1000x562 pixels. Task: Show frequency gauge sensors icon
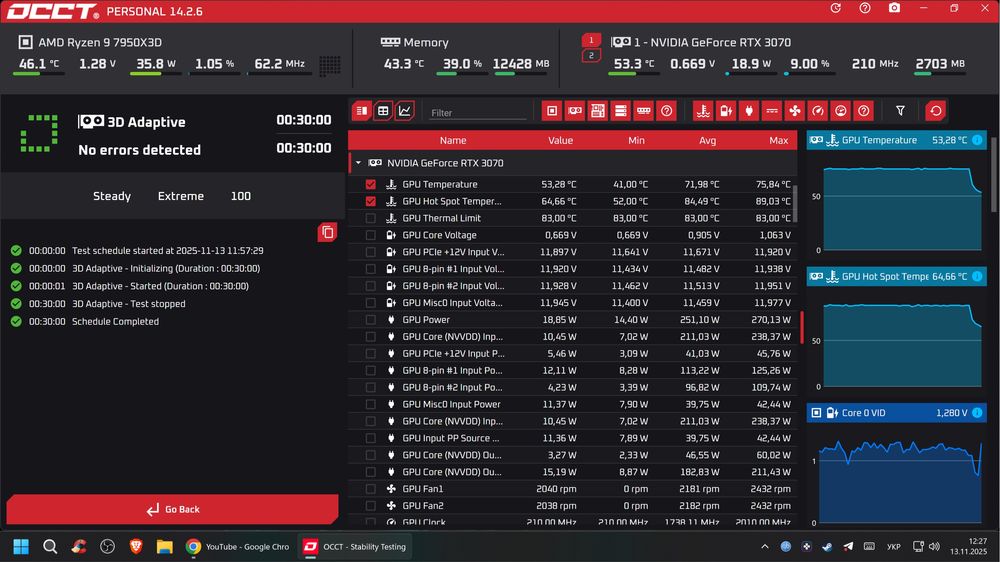818,111
